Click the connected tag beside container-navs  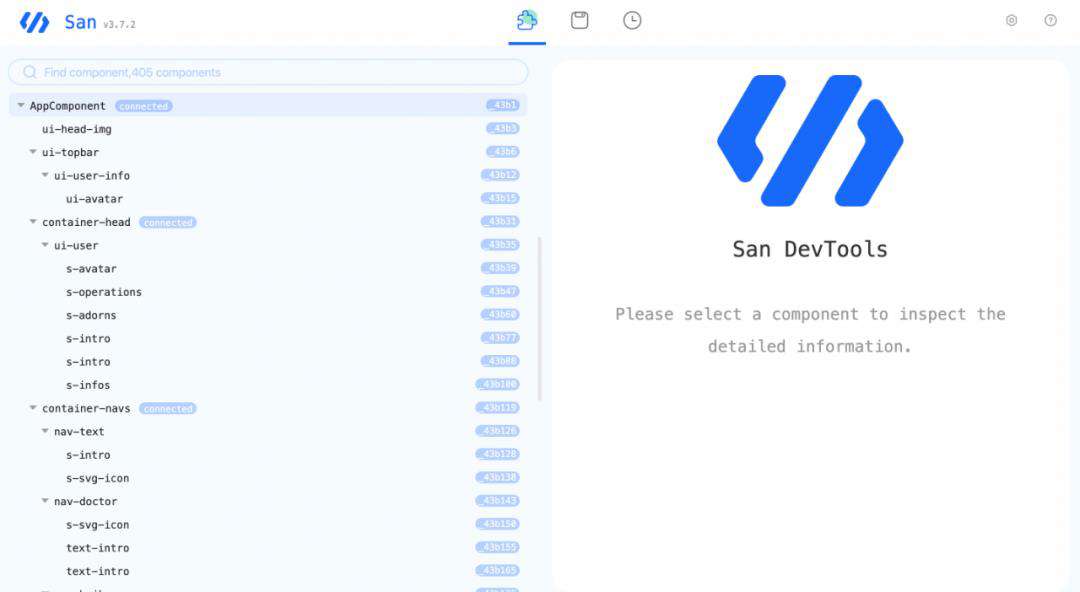tap(168, 409)
